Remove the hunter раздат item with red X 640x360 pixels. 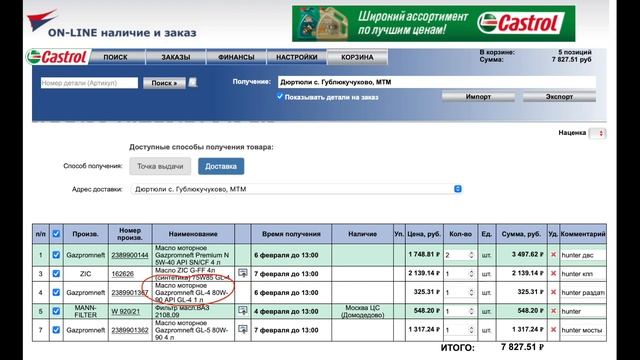(x=553, y=292)
